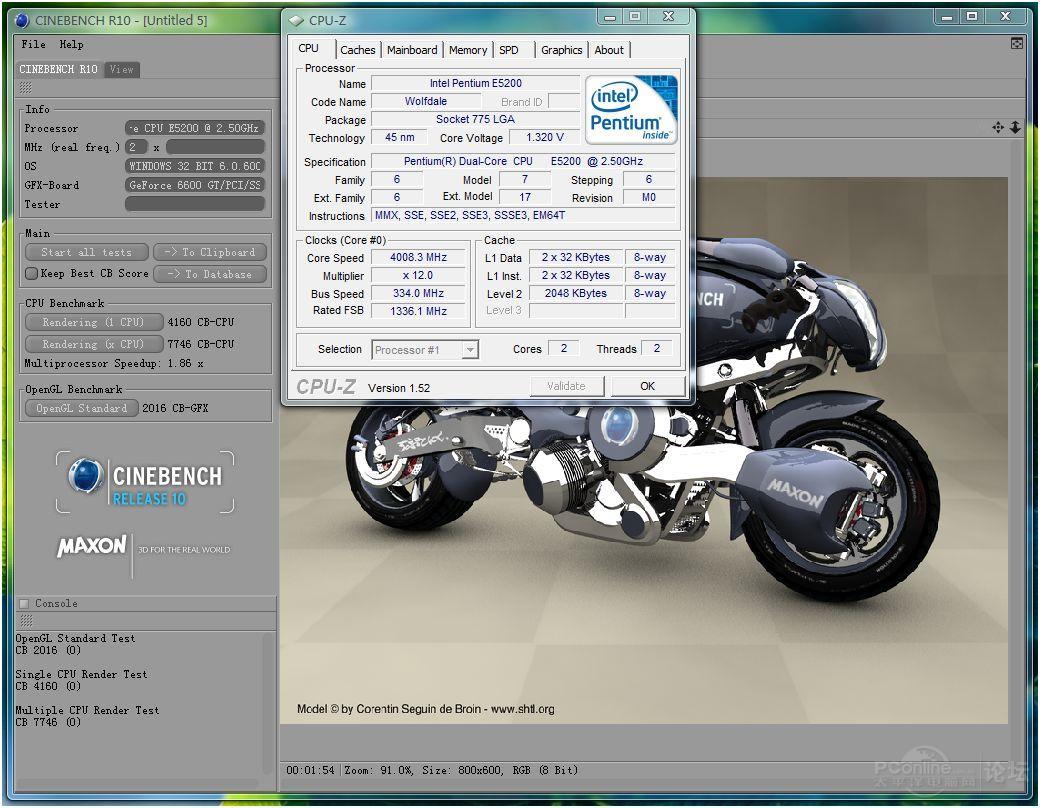The width and height of the screenshot is (1040, 808).
Task: Click the "Multiprocessor Speedup: 1.86 x" text
Action: coord(114,364)
